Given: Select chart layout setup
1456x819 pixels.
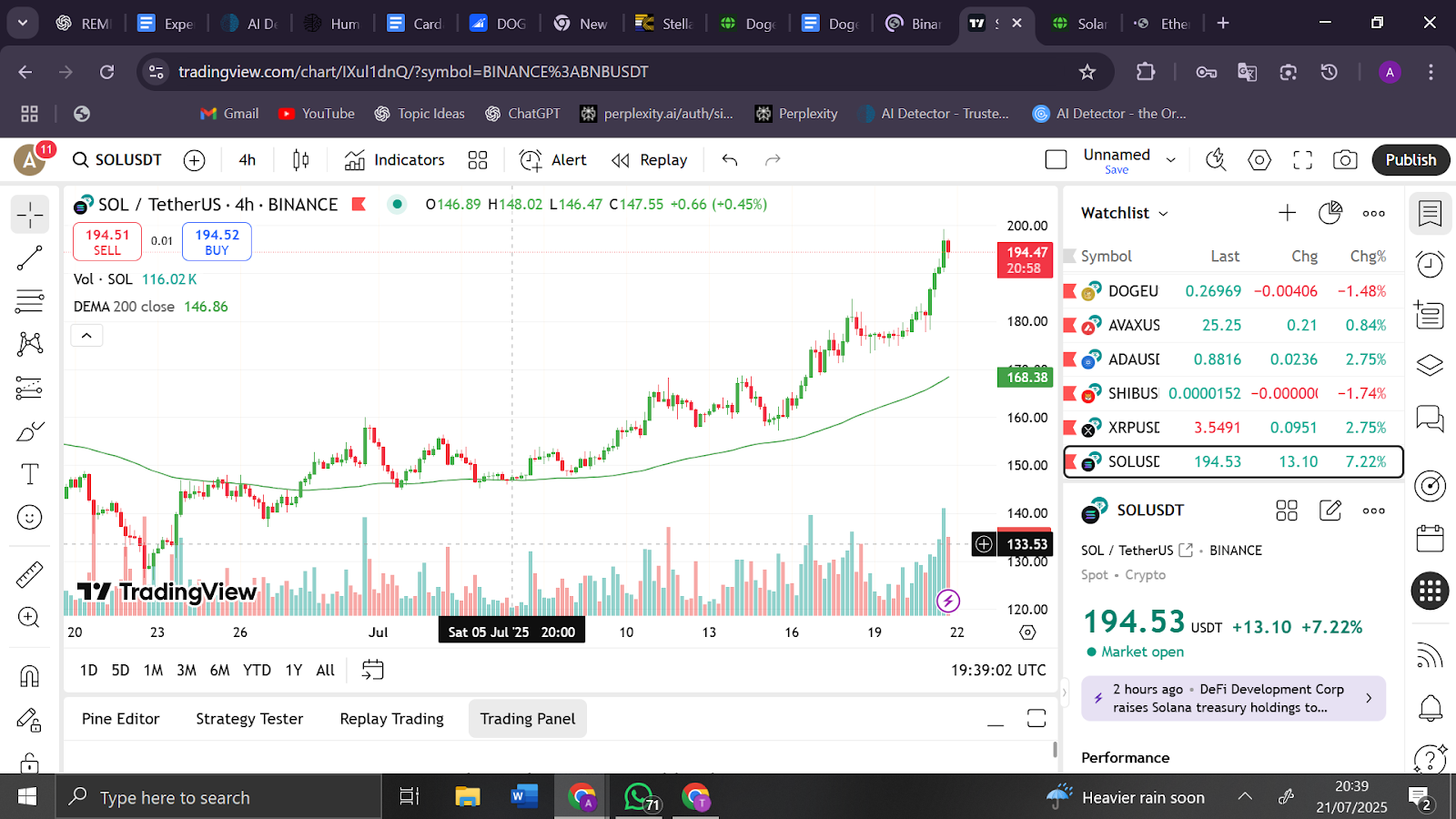Looking at the screenshot, I should [x=1057, y=160].
